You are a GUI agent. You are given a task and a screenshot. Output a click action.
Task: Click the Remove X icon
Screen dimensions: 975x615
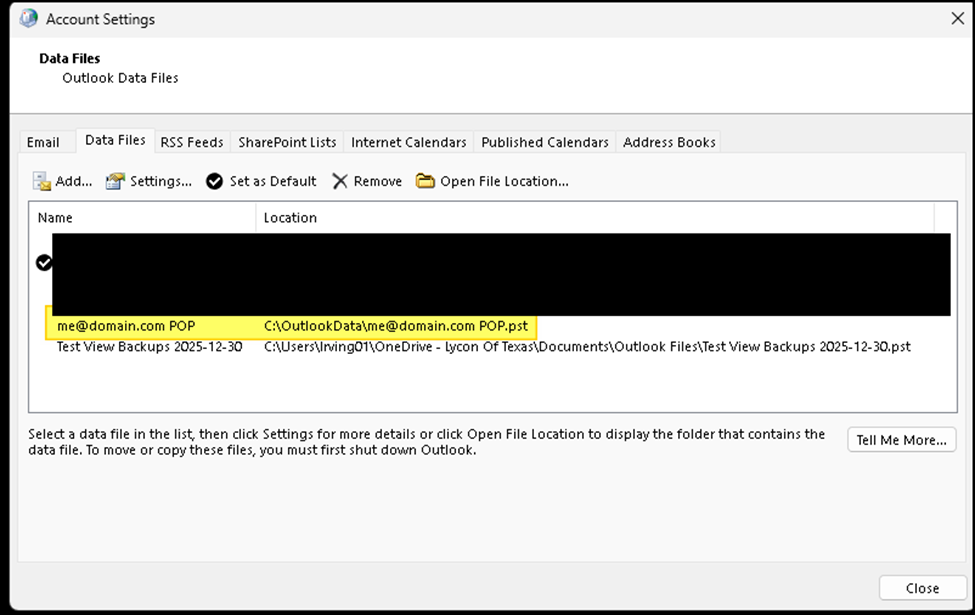click(x=340, y=182)
